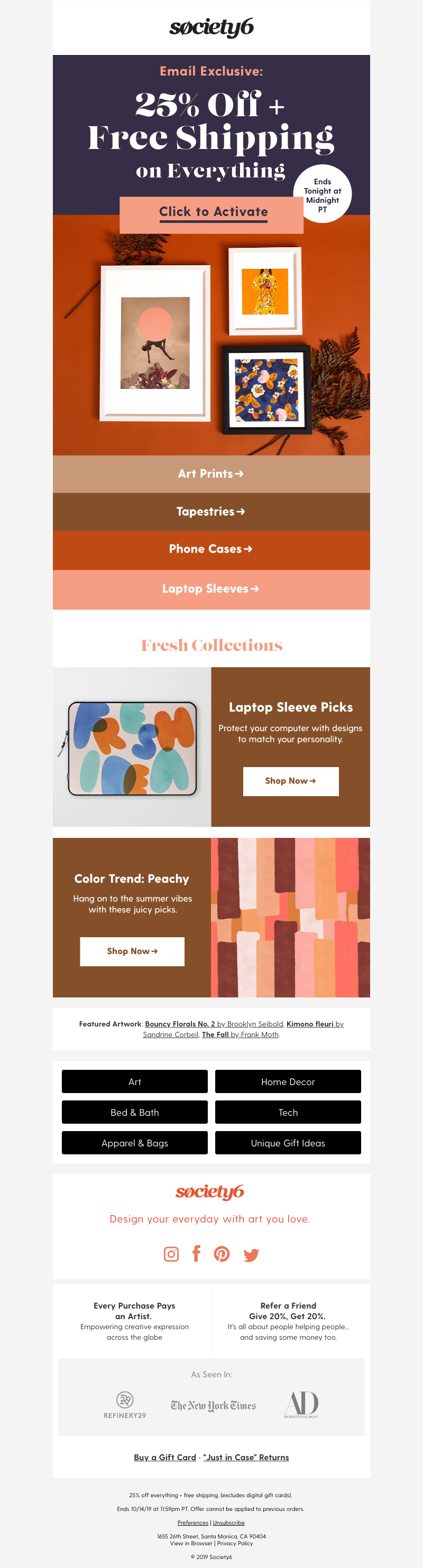Click the laptop sleeve product image
The width and height of the screenshot is (423, 1568).
click(x=132, y=748)
